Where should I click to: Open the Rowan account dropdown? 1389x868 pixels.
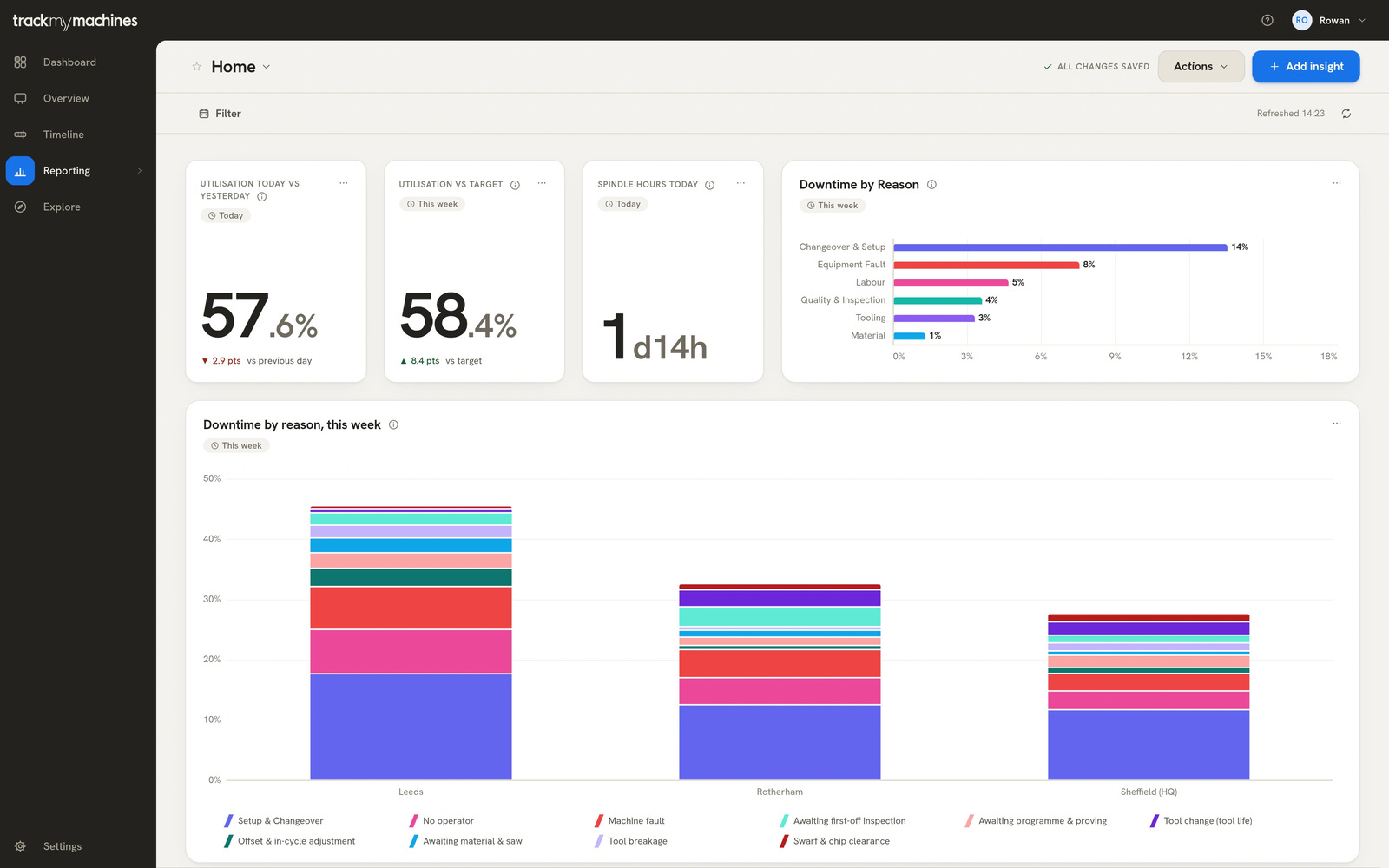(x=1329, y=21)
